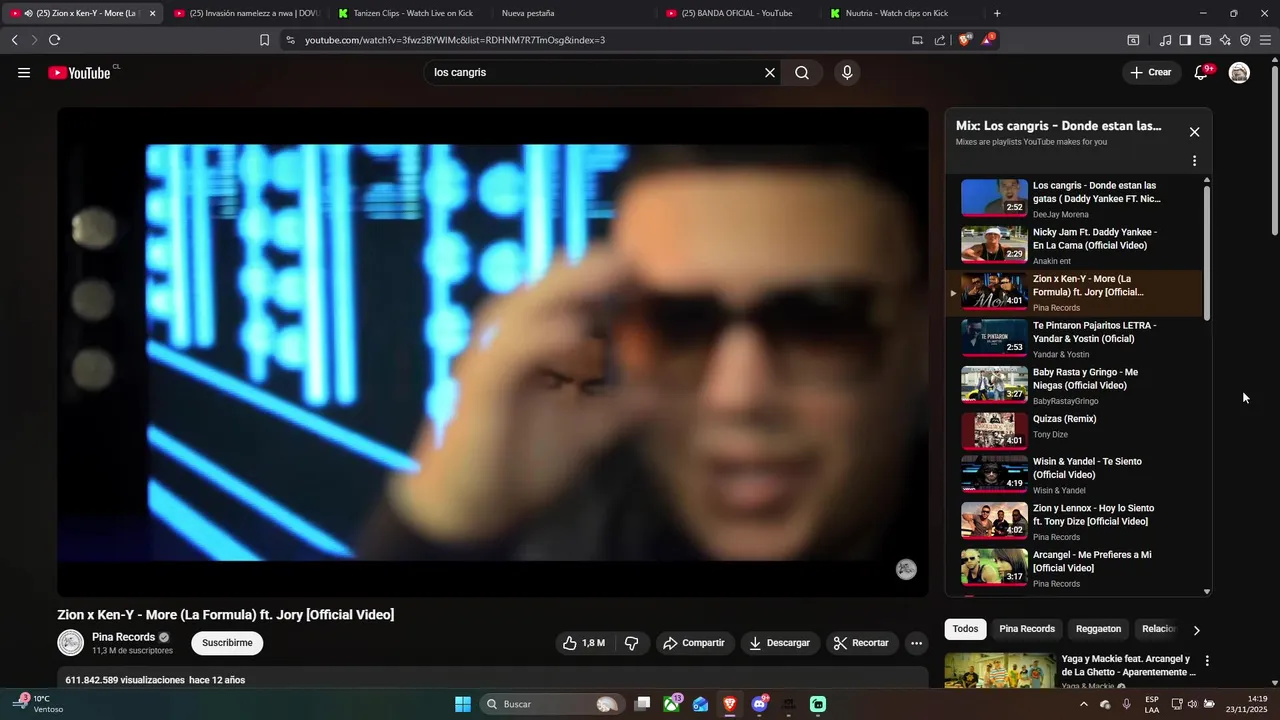Click the Descargar button
1280x720 pixels.
click(x=780, y=643)
